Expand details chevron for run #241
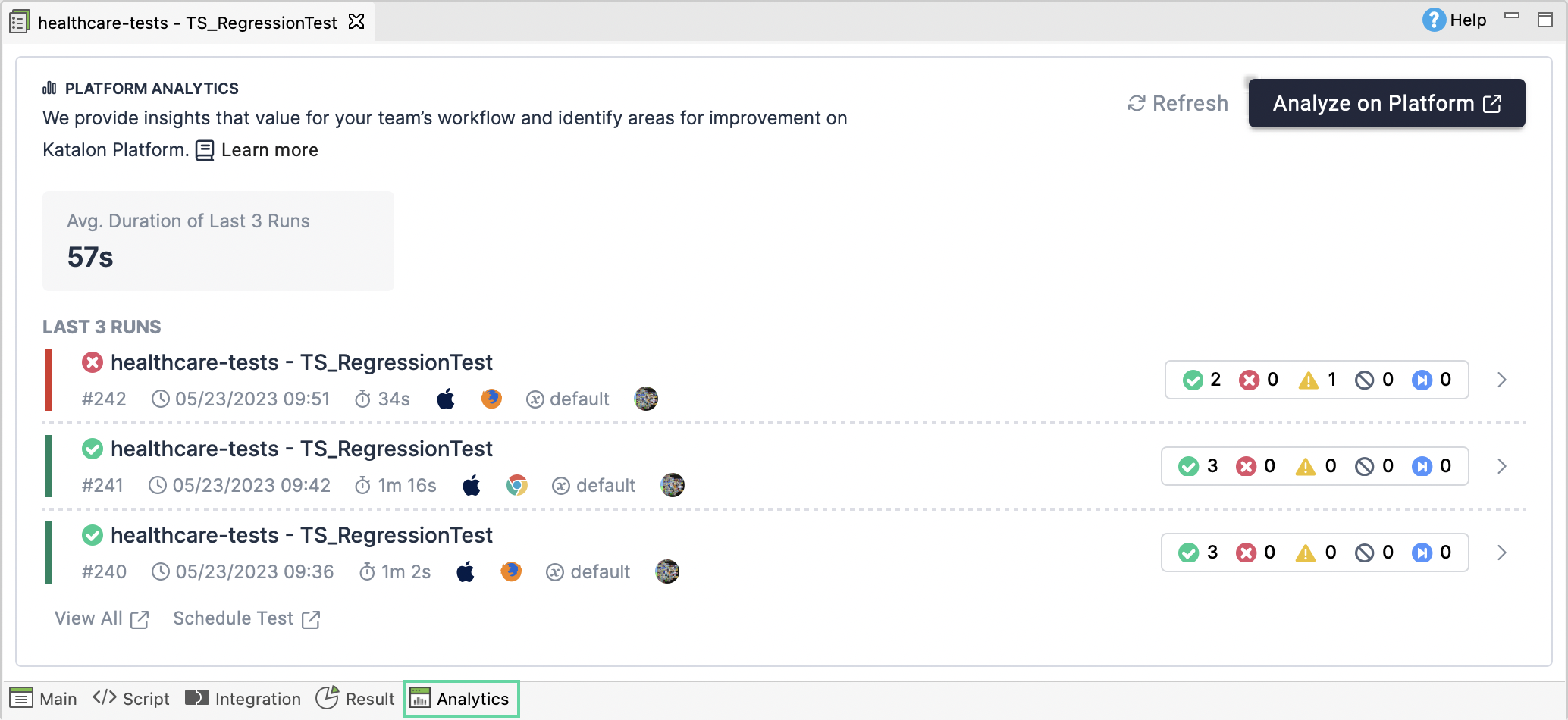This screenshot has height=720, width=1568. click(x=1501, y=466)
